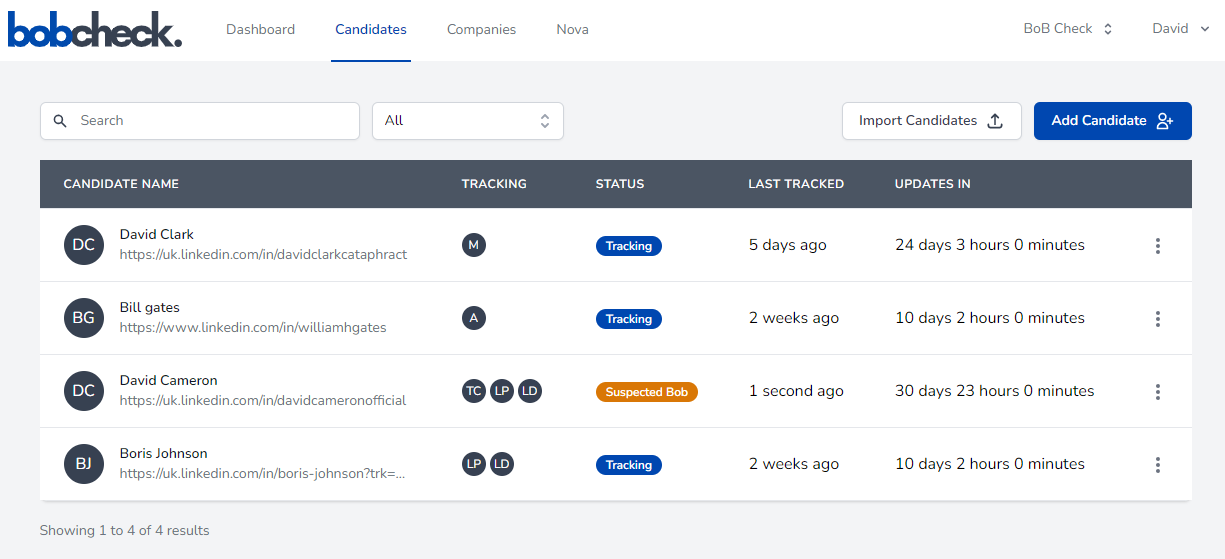Click the bobcheck logo
The height and width of the screenshot is (559, 1225).
pos(95,30)
